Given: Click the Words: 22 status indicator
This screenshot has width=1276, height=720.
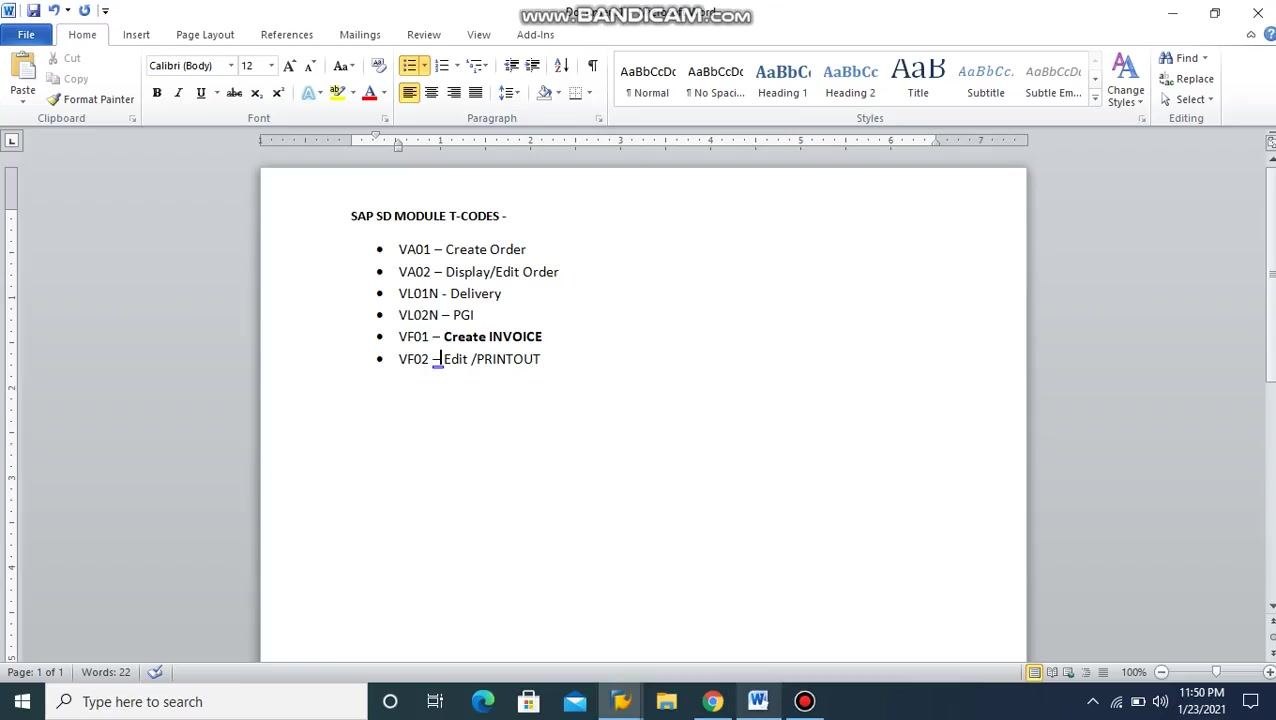Looking at the screenshot, I should (x=106, y=672).
